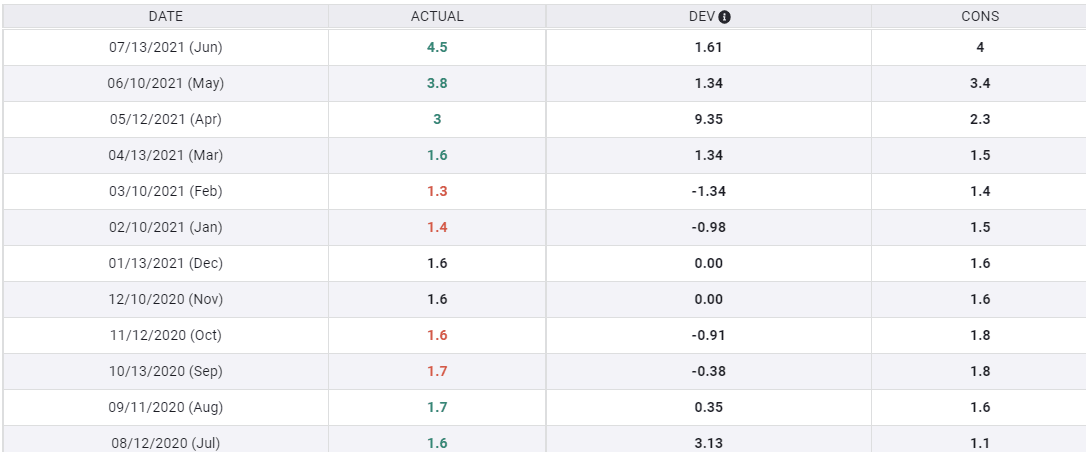Image resolution: width=1086 pixels, height=452 pixels.
Task: Click the 02/10/2021 (Jan) date cell
Action: 166,227
